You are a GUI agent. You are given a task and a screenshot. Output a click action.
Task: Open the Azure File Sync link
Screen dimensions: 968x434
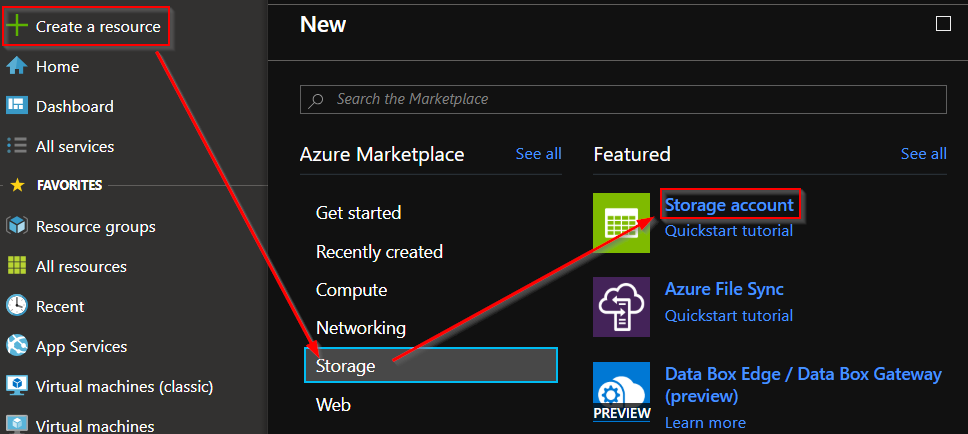pyautogui.click(x=724, y=289)
